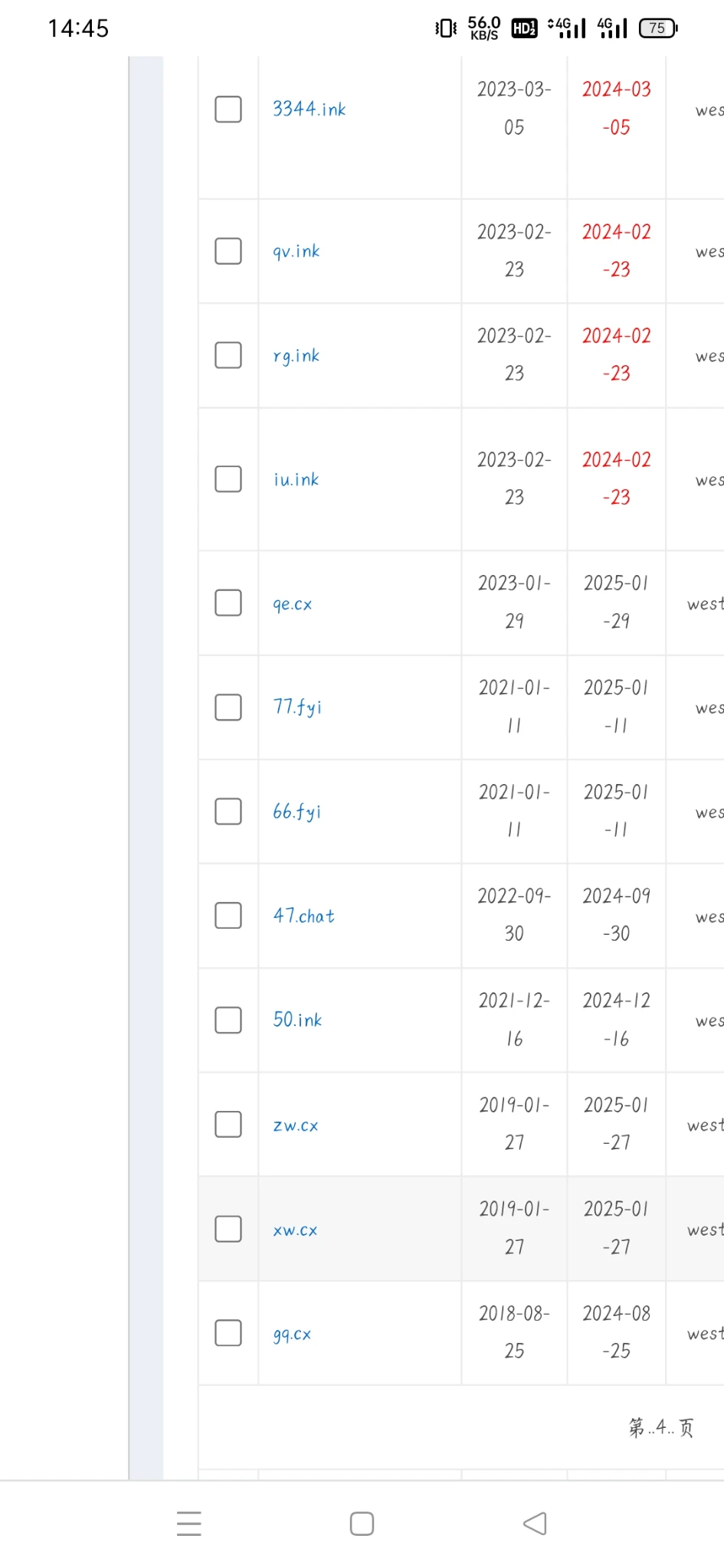
Task: Check the box for 3344.ink
Action: tap(228, 109)
